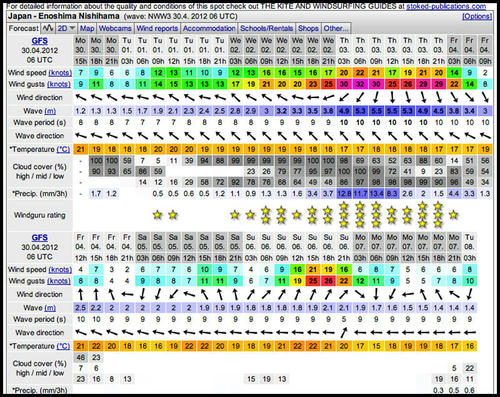
Task: Click the [Options] link
Action: [x=477, y=16]
